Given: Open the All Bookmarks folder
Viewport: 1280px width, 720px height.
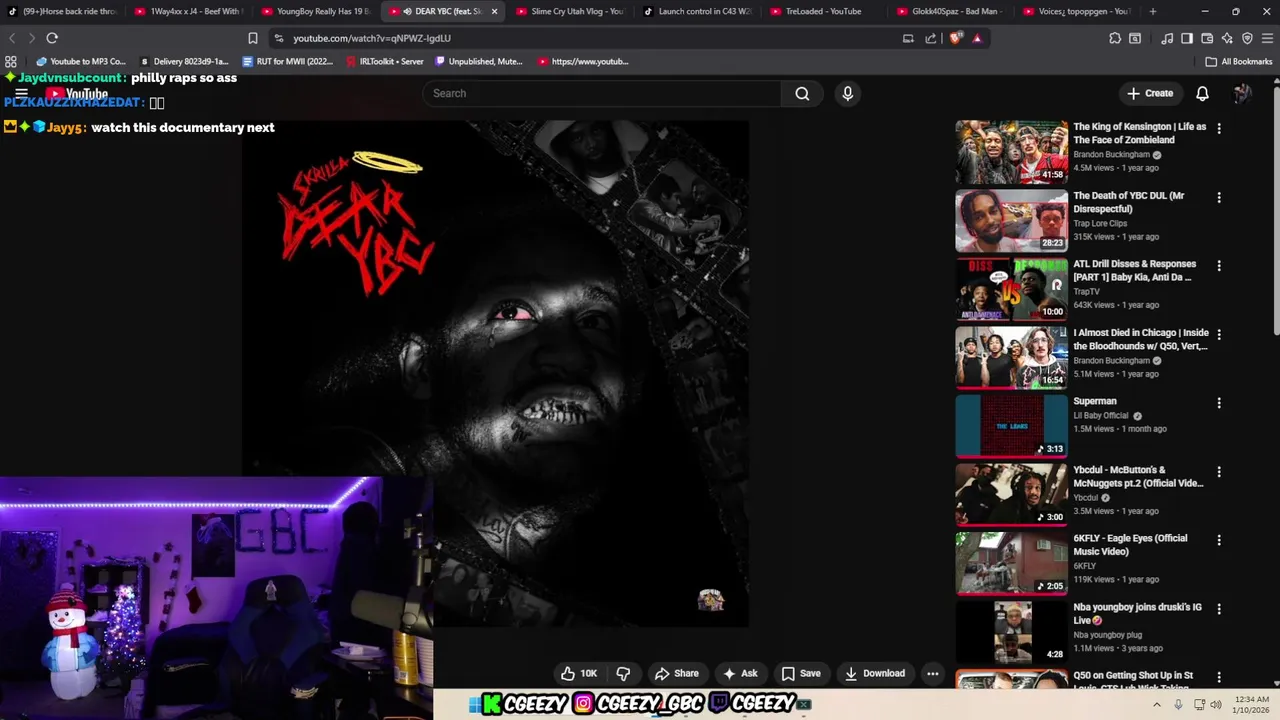Looking at the screenshot, I should point(1239,61).
